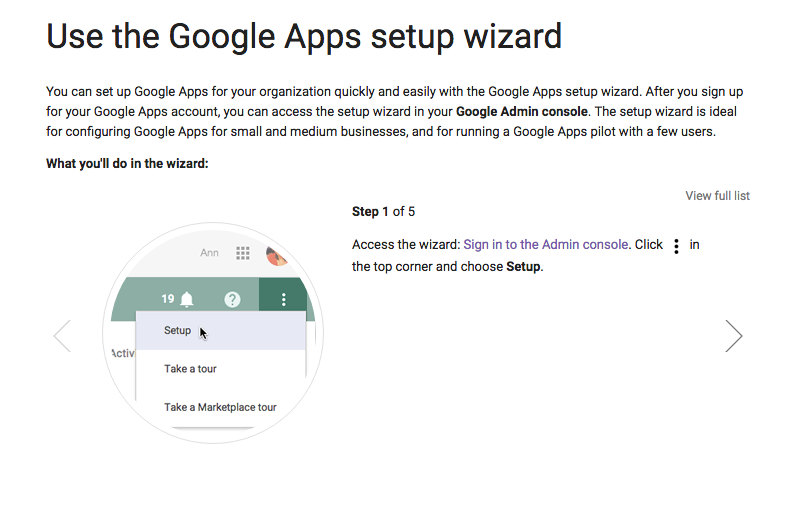Viewport: 792px width, 507px height.
Task: Click the partial Activ text in the illustration
Action: 120,354
